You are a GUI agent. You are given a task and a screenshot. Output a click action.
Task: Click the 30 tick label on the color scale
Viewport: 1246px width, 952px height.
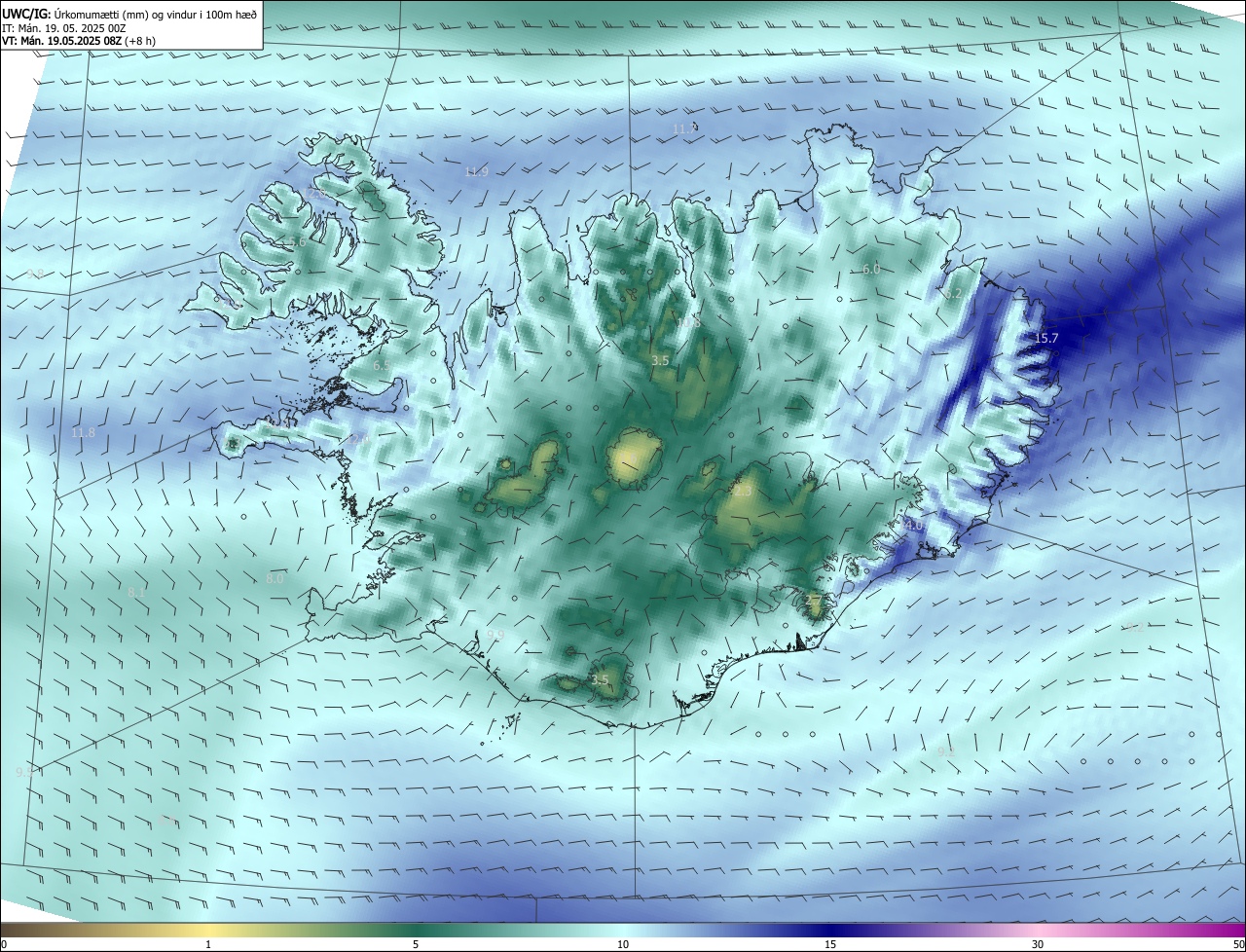(x=1038, y=944)
